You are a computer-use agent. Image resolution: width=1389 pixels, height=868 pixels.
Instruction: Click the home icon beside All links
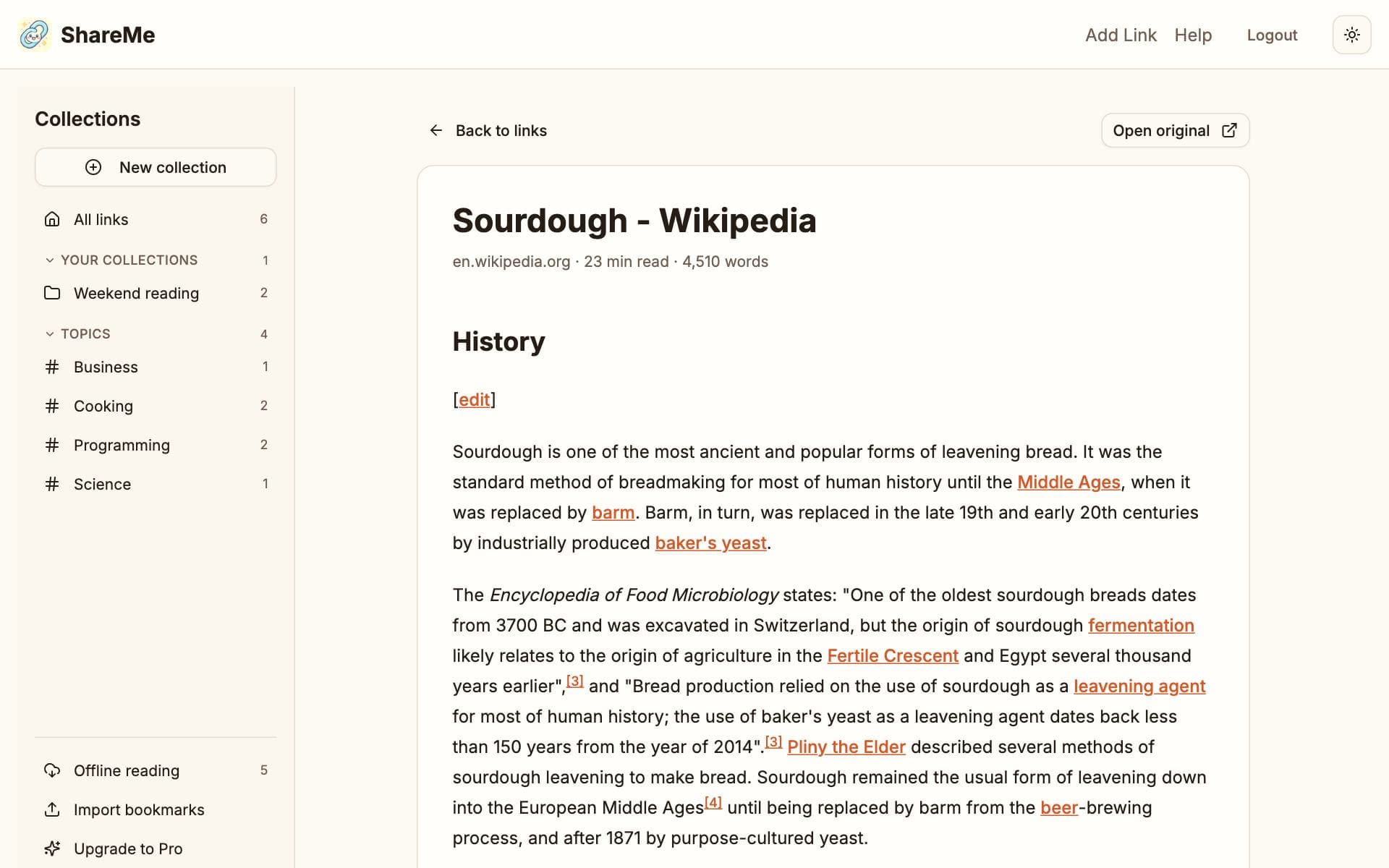click(52, 219)
